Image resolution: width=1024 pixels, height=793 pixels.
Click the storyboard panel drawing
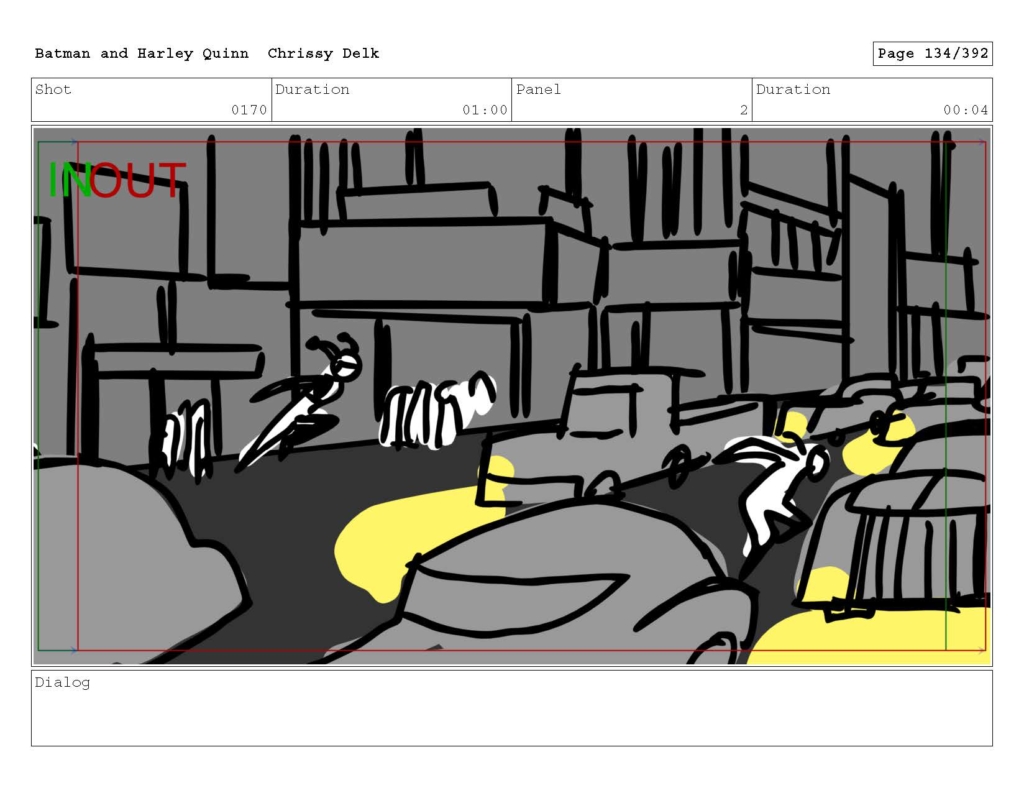tap(512, 396)
